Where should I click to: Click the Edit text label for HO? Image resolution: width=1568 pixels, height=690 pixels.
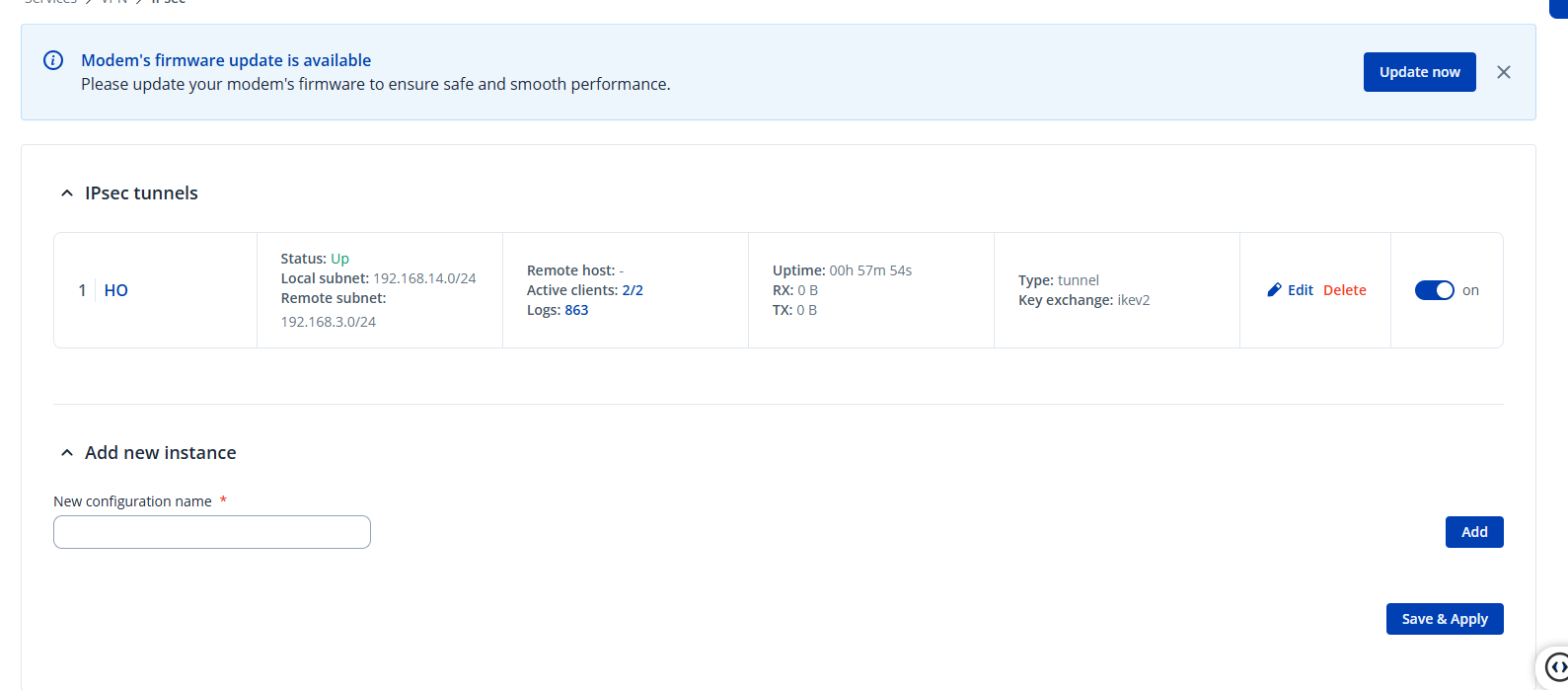pyautogui.click(x=1301, y=290)
